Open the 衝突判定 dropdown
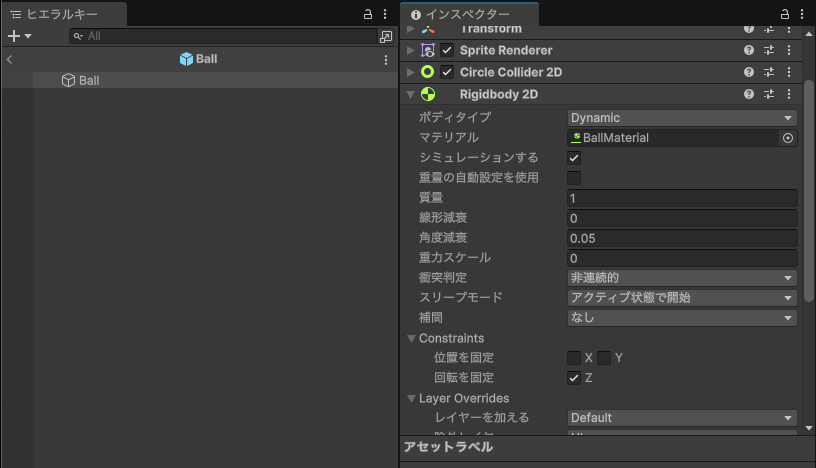 click(x=682, y=278)
